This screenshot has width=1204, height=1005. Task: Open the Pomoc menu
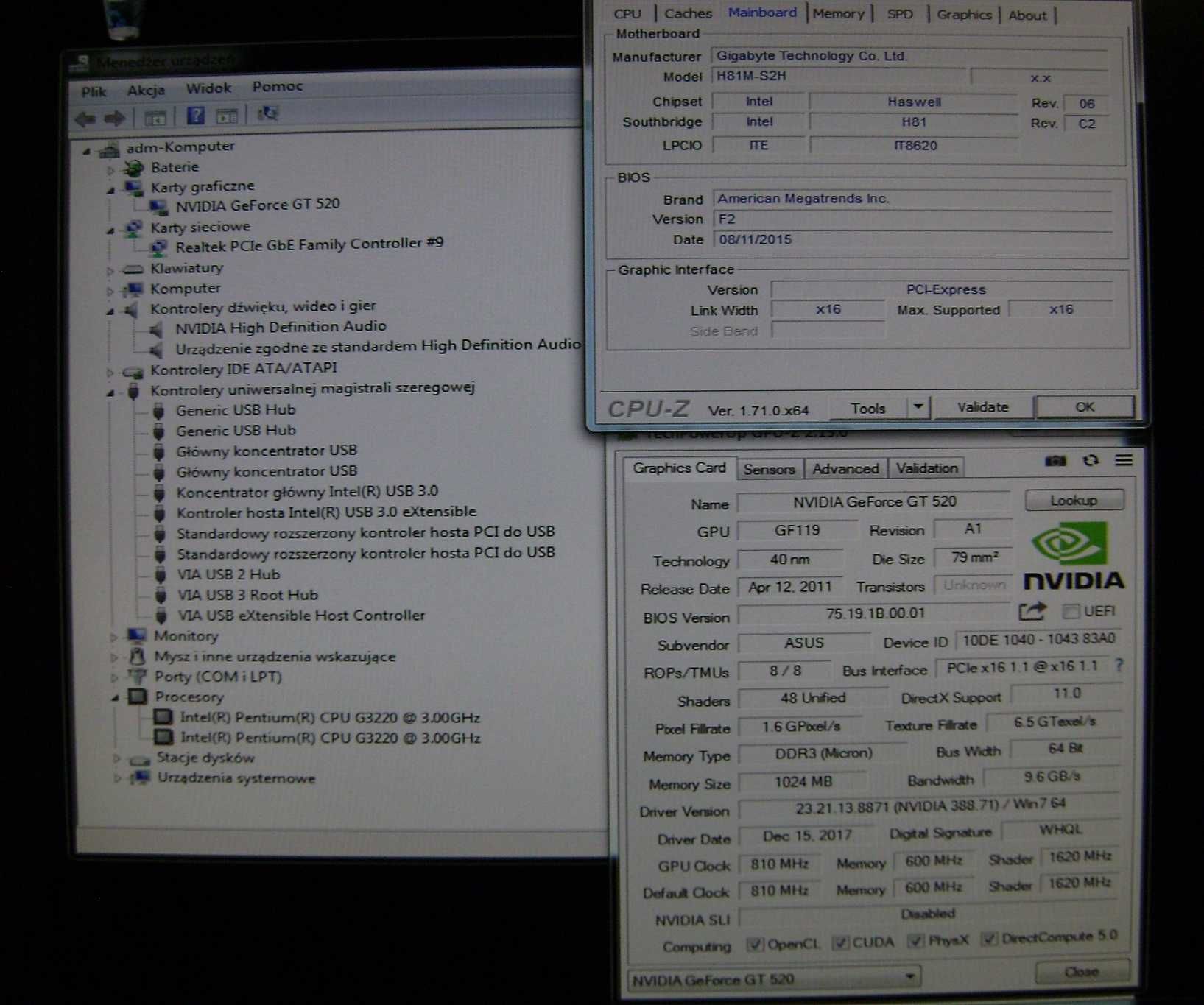[x=278, y=86]
